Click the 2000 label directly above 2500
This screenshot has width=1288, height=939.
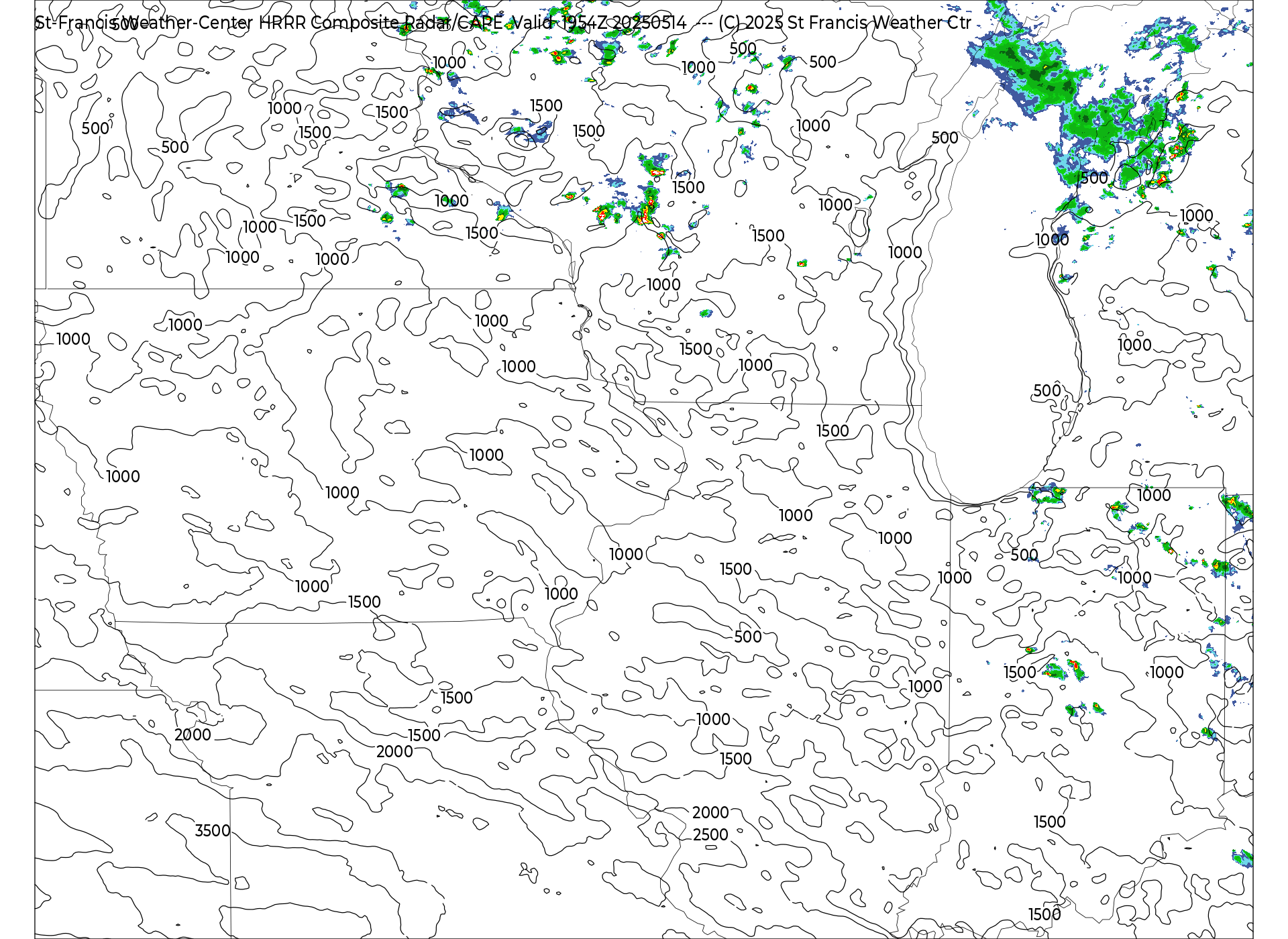point(710,812)
